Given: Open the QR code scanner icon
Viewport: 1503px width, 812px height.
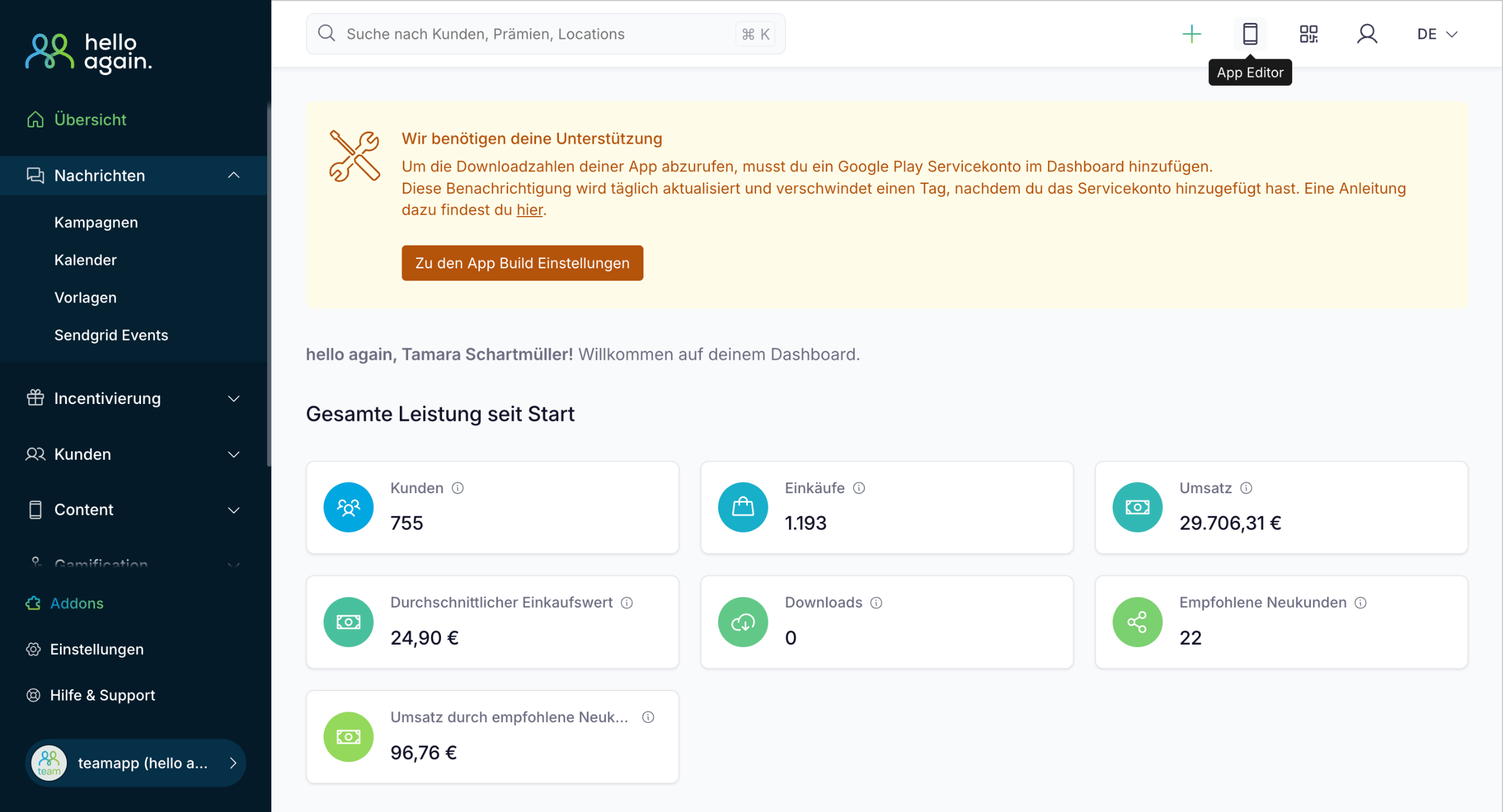Looking at the screenshot, I should (x=1308, y=34).
